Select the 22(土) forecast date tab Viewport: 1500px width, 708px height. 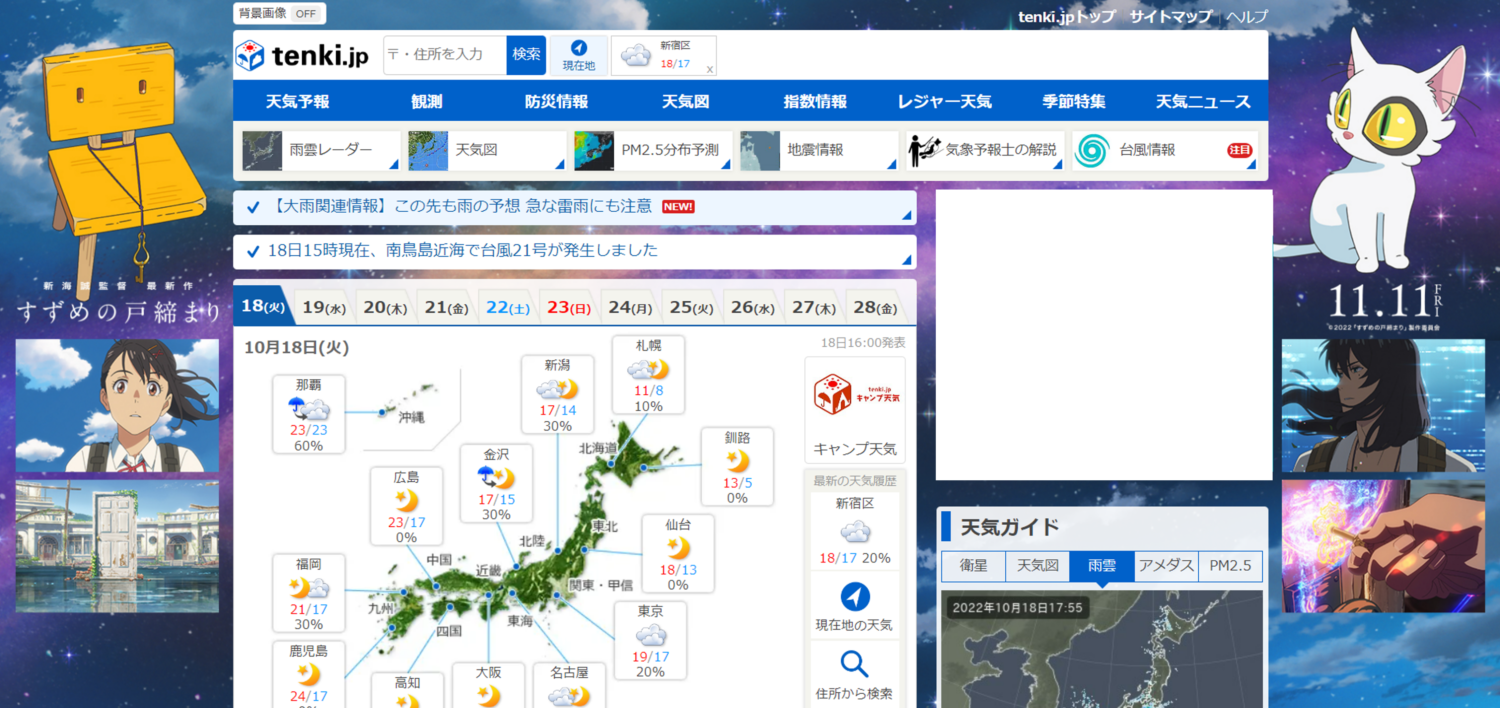[x=508, y=308]
